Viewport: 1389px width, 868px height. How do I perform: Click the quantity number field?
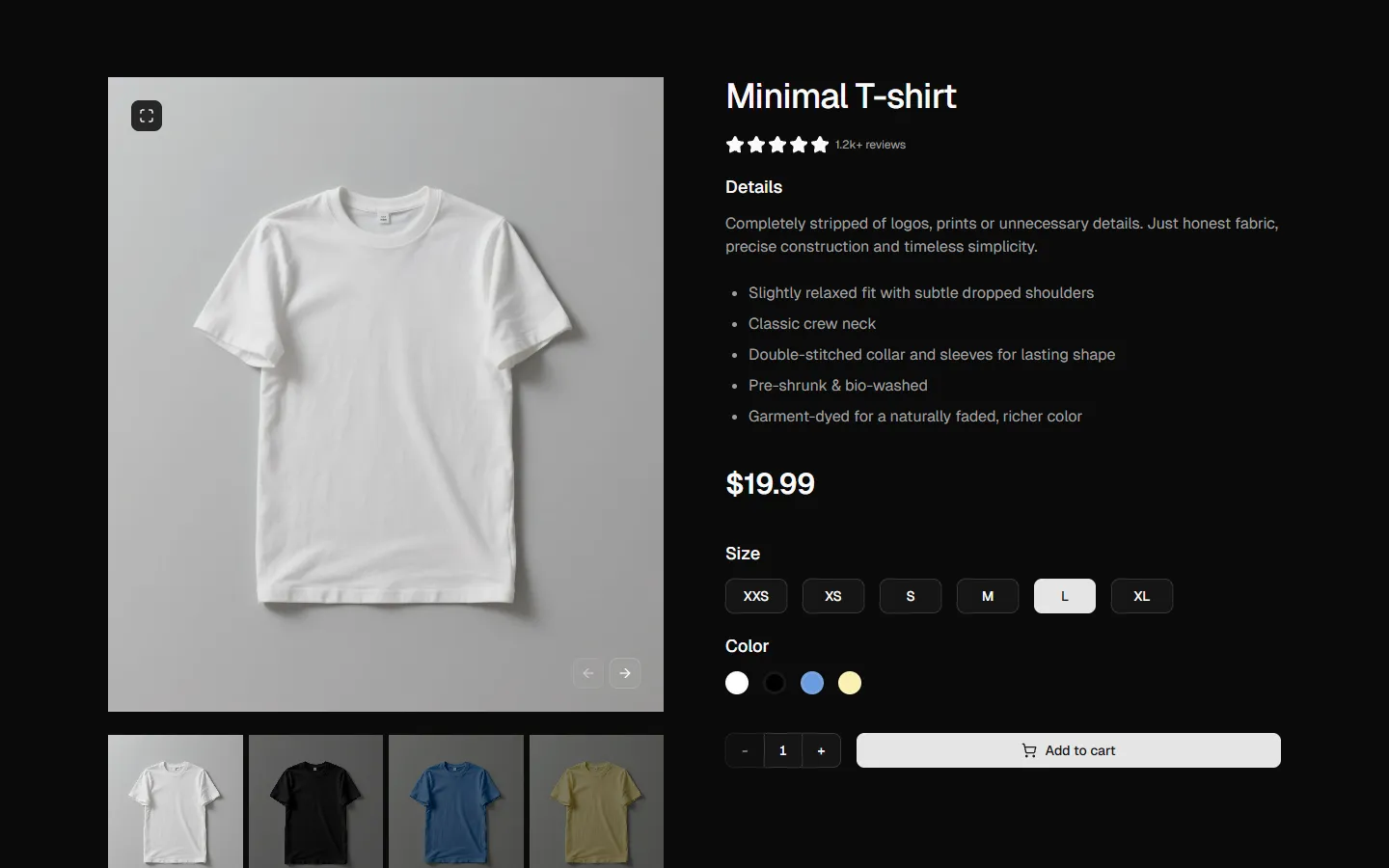pyautogui.click(x=782, y=750)
